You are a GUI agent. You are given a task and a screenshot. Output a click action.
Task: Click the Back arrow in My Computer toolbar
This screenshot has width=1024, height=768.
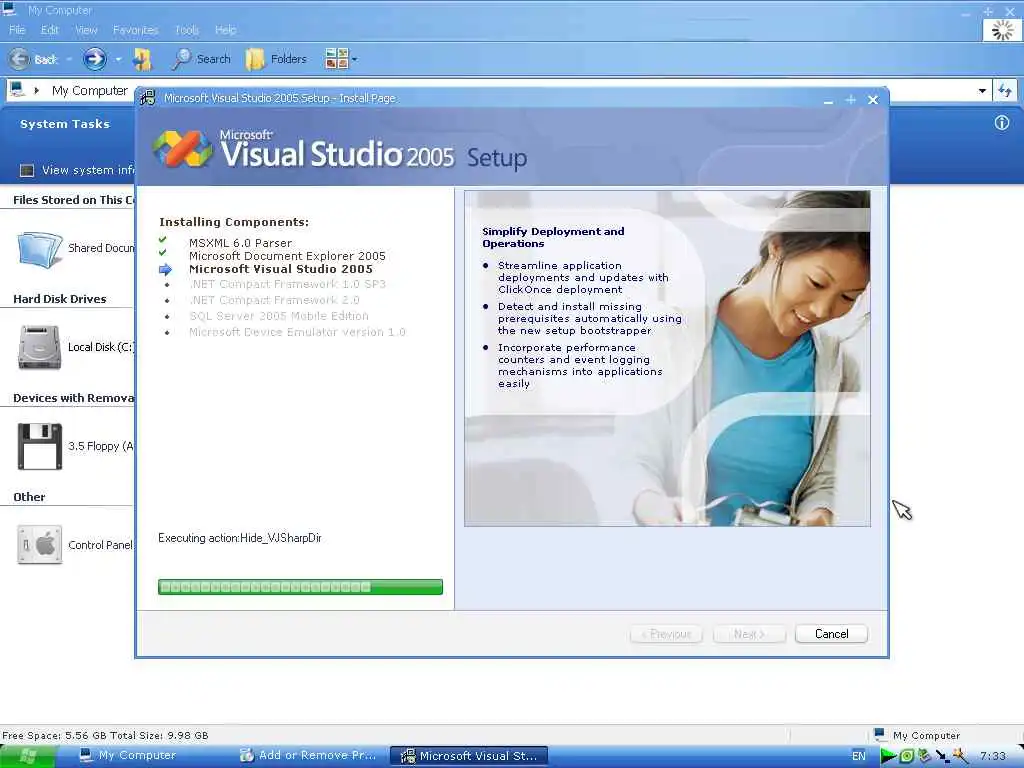point(20,59)
